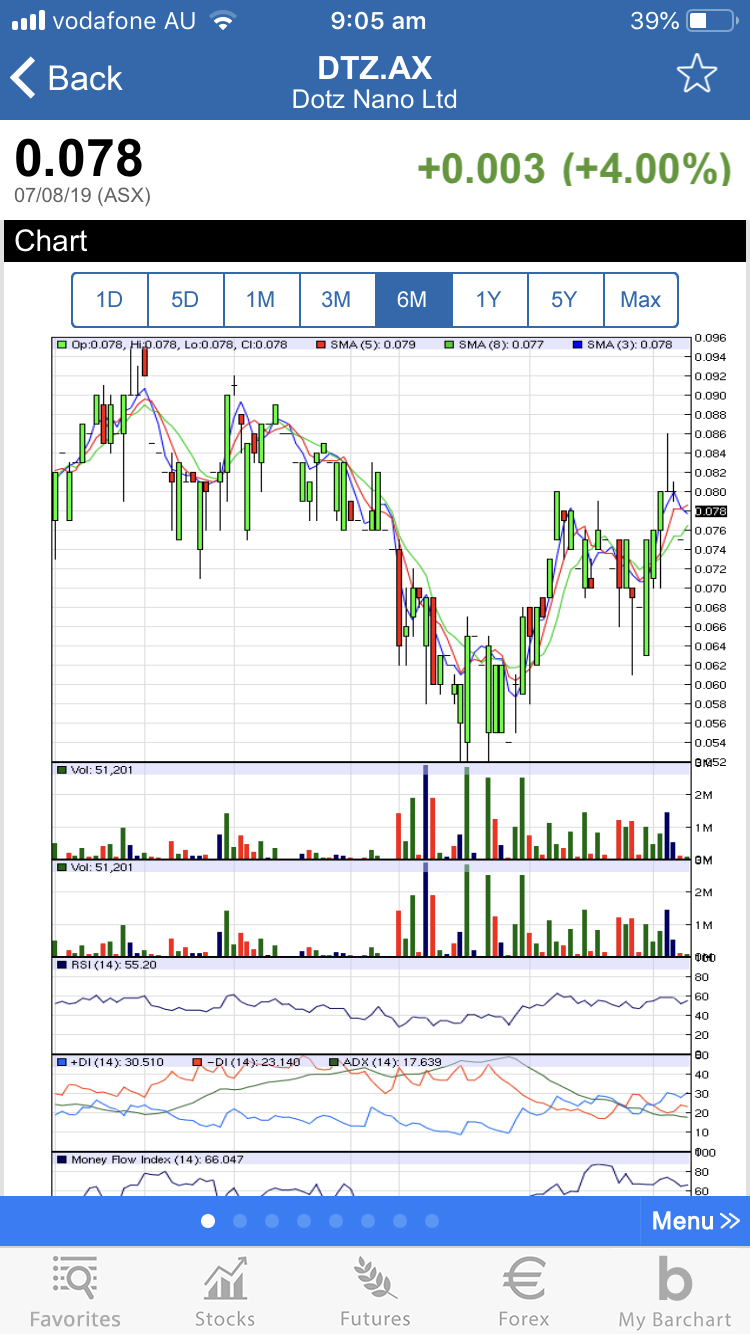
Task: Tap the Wi-Fi status icon
Action: 223,20
